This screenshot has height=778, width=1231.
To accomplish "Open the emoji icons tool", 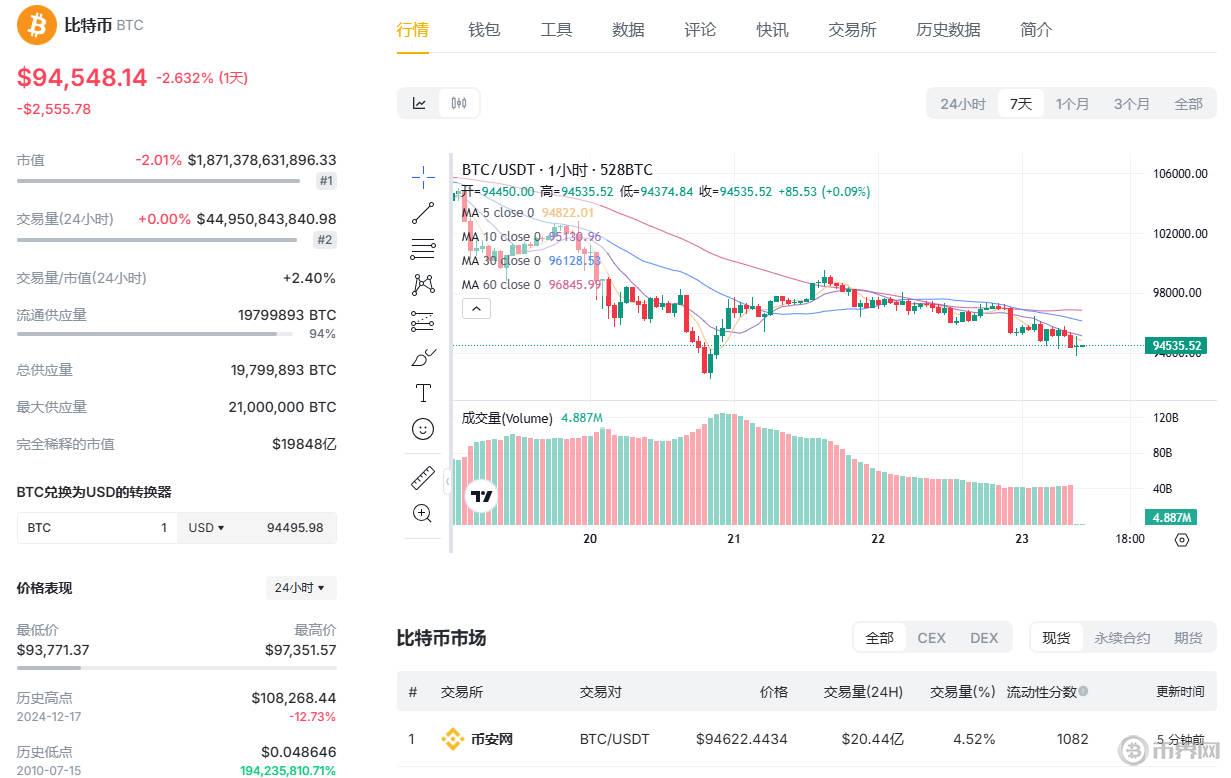I will [x=423, y=429].
